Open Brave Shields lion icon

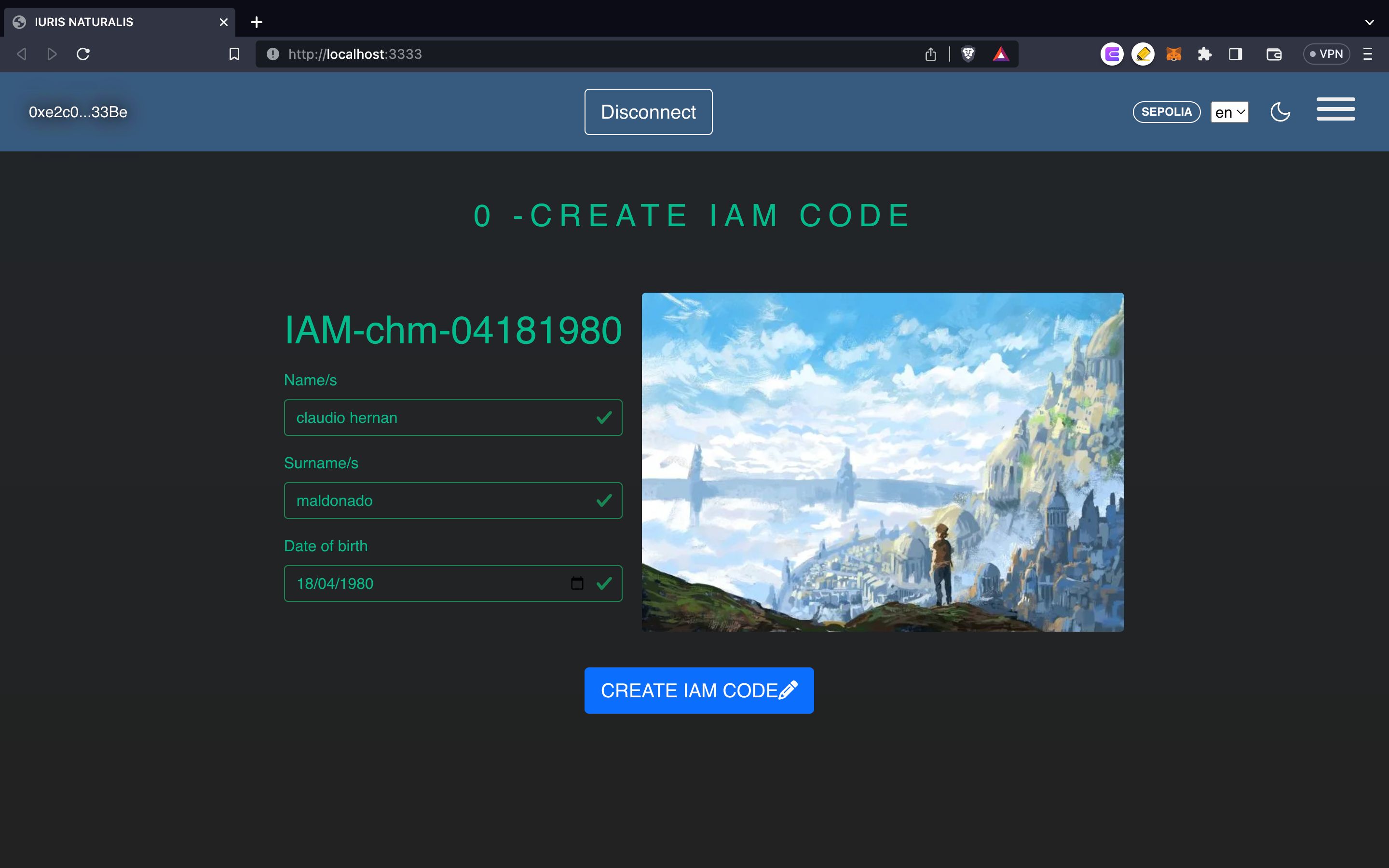(x=968, y=54)
